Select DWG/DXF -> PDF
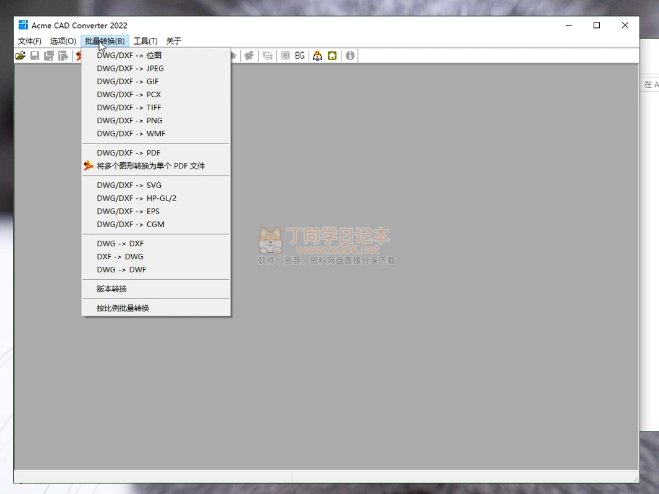Image resolution: width=659 pixels, height=494 pixels. pyautogui.click(x=156, y=153)
